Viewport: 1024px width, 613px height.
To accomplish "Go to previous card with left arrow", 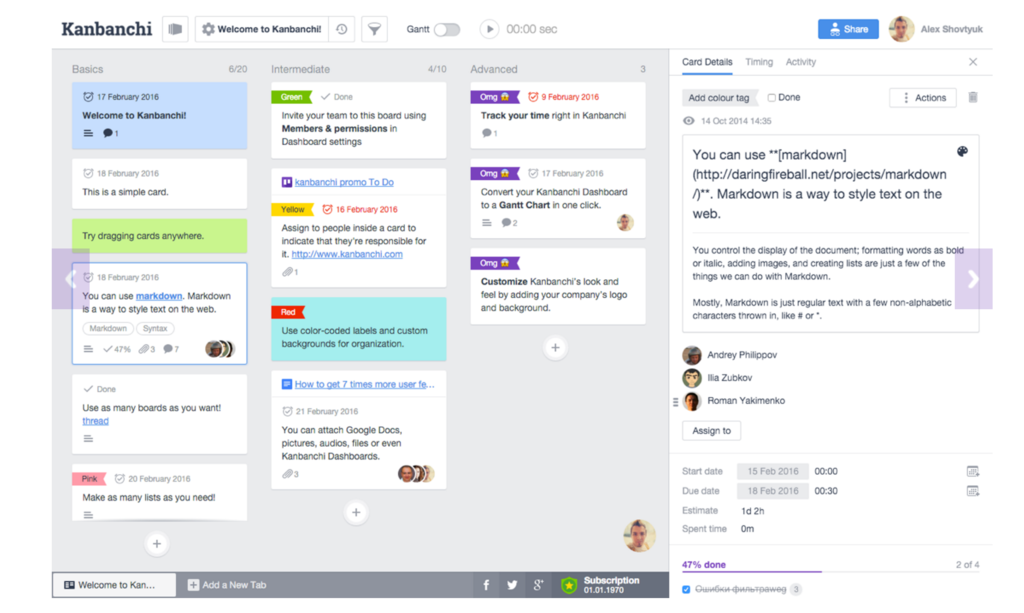I will [x=71, y=279].
